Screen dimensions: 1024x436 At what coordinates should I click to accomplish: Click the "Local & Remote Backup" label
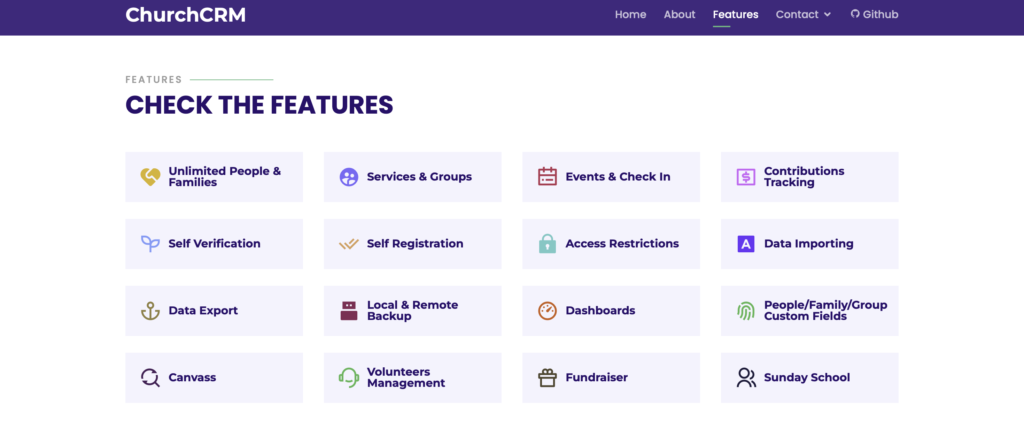click(413, 311)
